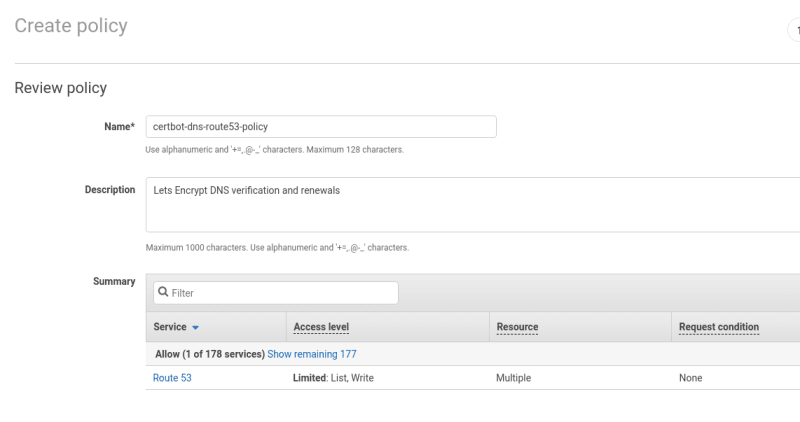Screen dimensions: 800x422
Task: Click the Review policy heading
Action: click(x=61, y=88)
